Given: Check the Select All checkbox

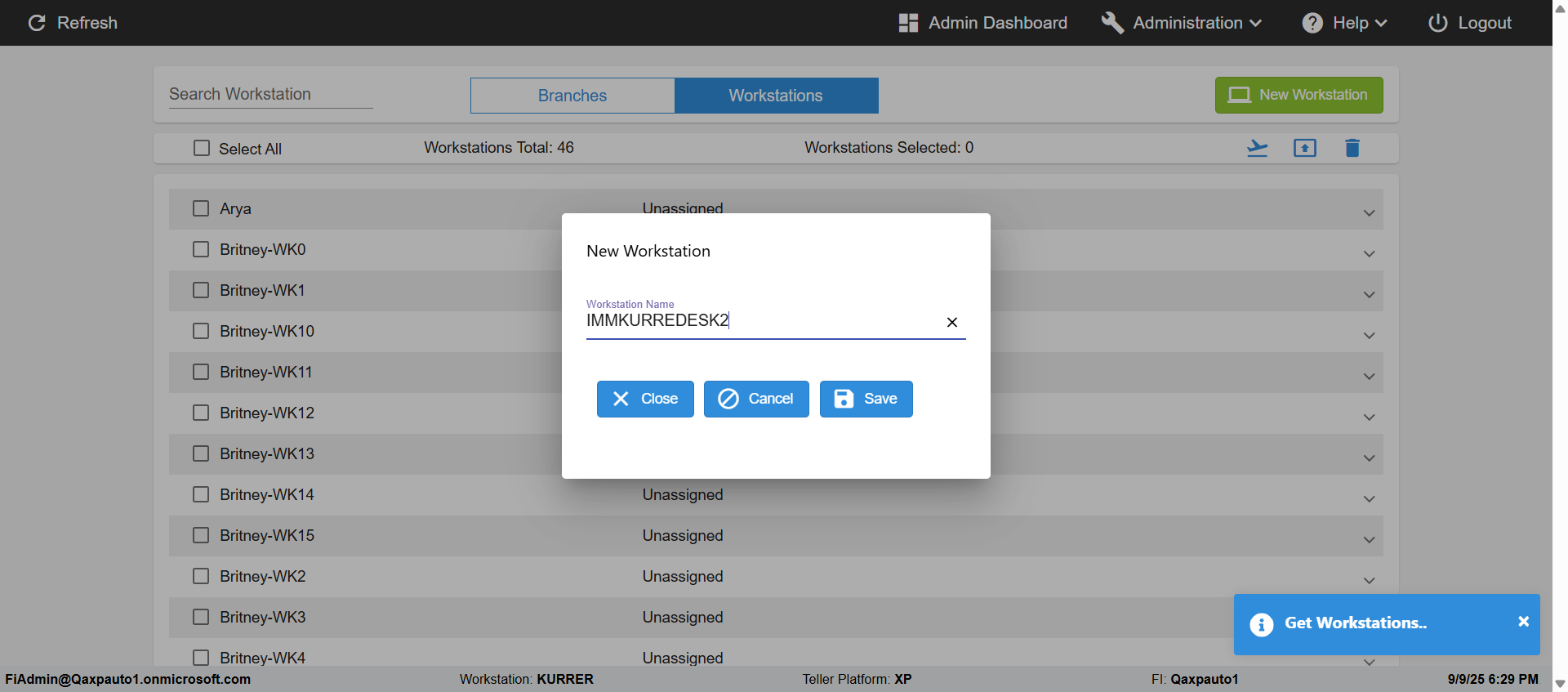Looking at the screenshot, I should (202, 148).
